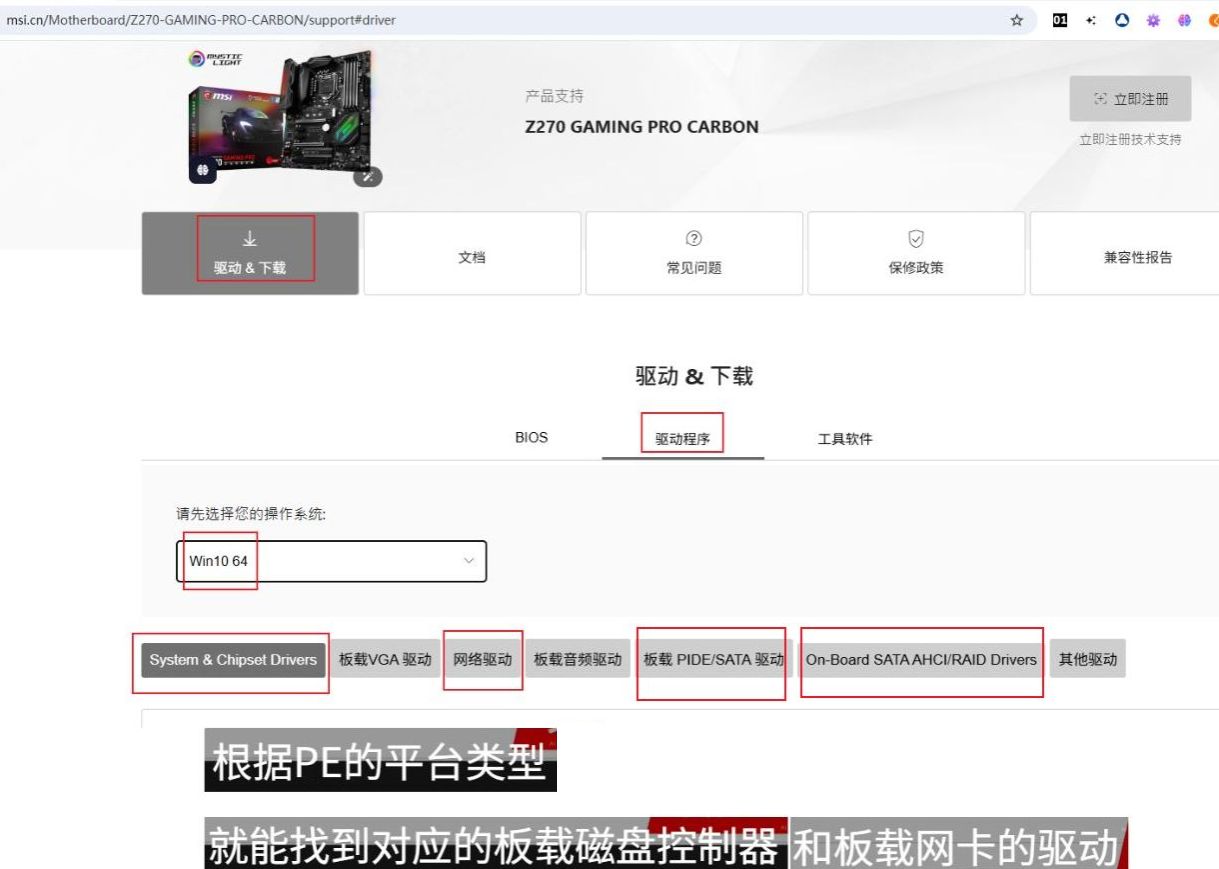Screen dimensions: 1219x869
Task: Click the 立即注册技术支持 text
Action: pyautogui.click(x=1130, y=139)
